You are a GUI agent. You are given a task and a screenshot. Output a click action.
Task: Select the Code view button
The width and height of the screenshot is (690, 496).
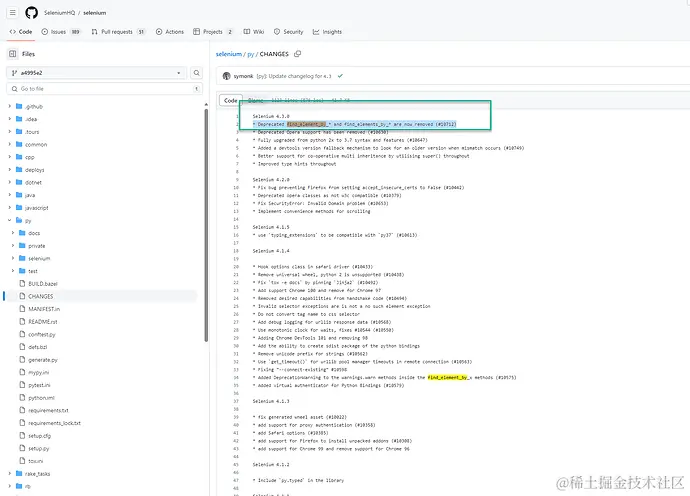231,101
